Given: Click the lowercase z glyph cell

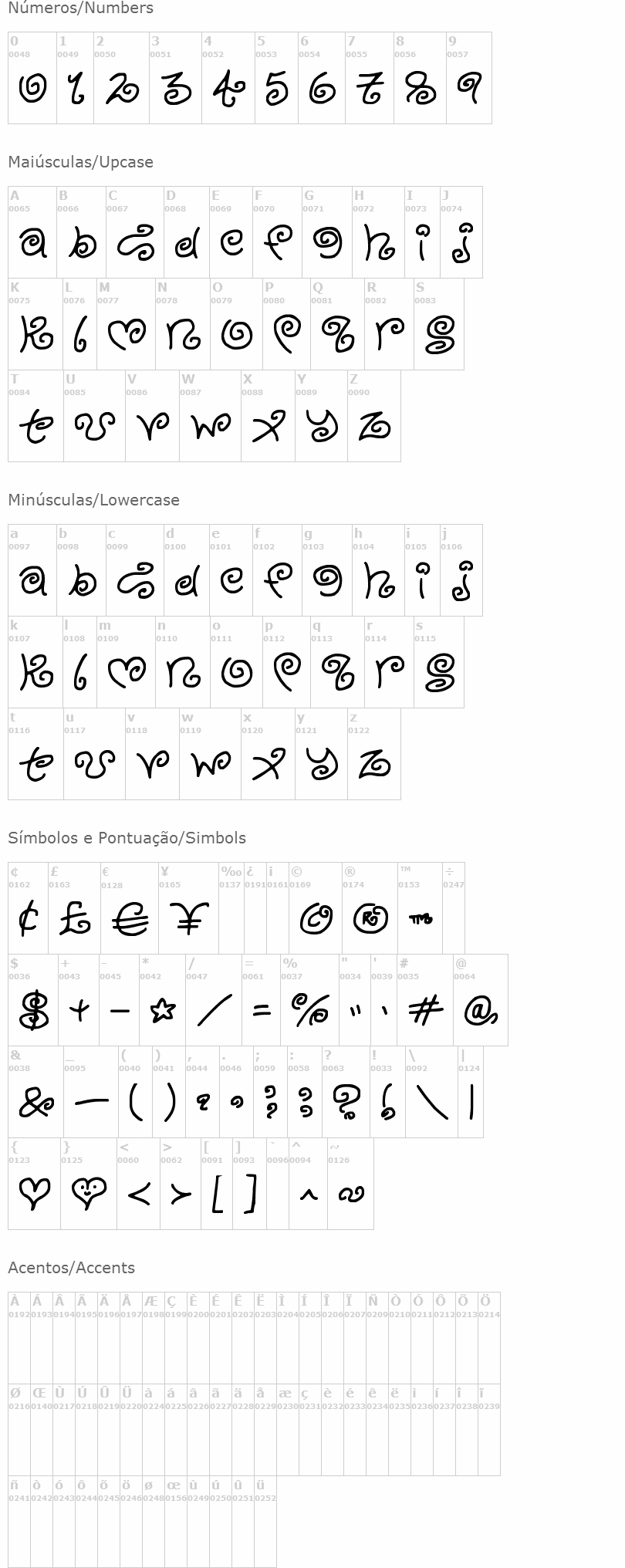Looking at the screenshot, I should point(374,754).
